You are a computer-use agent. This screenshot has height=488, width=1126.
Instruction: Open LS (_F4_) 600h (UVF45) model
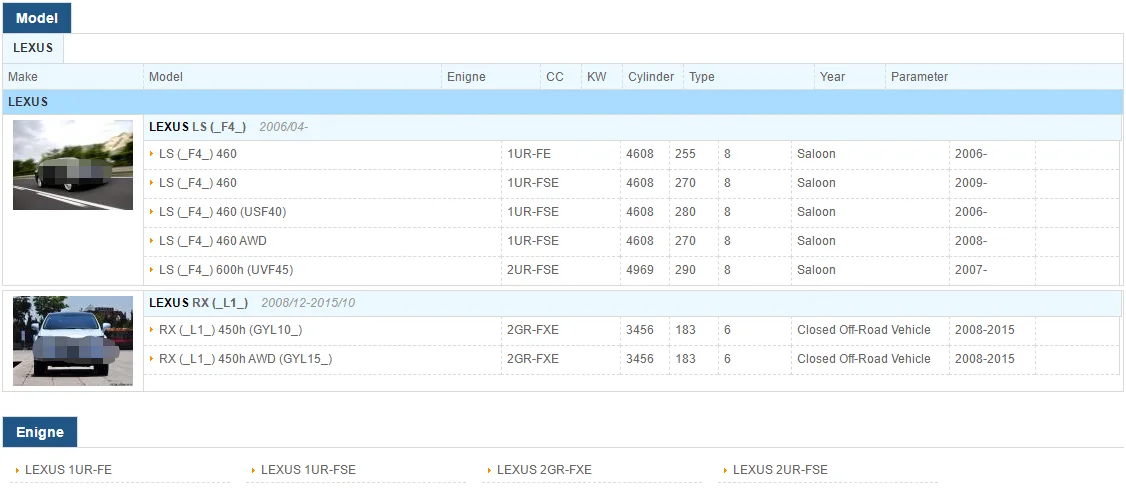(226, 270)
